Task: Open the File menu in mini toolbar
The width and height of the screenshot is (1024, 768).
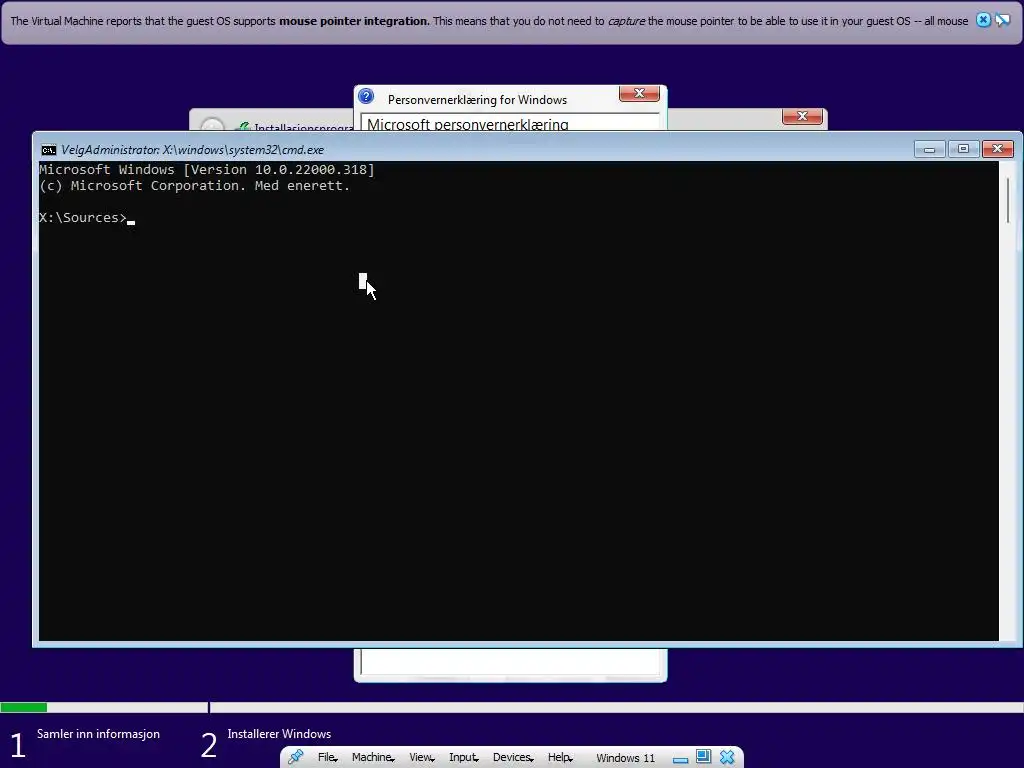Action: coord(327,757)
